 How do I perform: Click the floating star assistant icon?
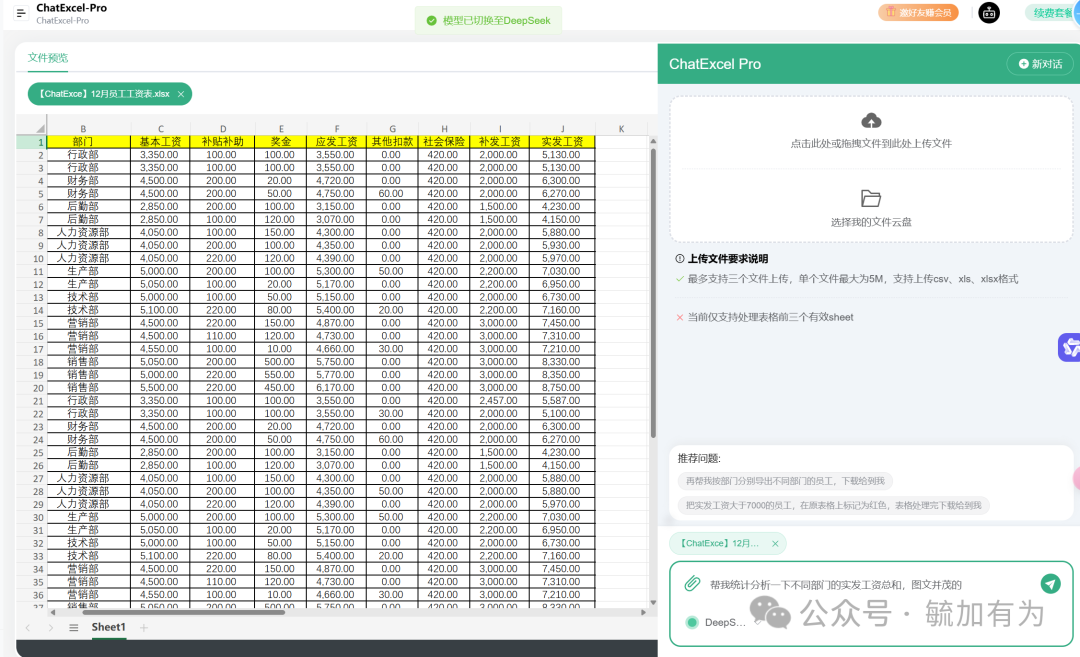coord(1070,347)
